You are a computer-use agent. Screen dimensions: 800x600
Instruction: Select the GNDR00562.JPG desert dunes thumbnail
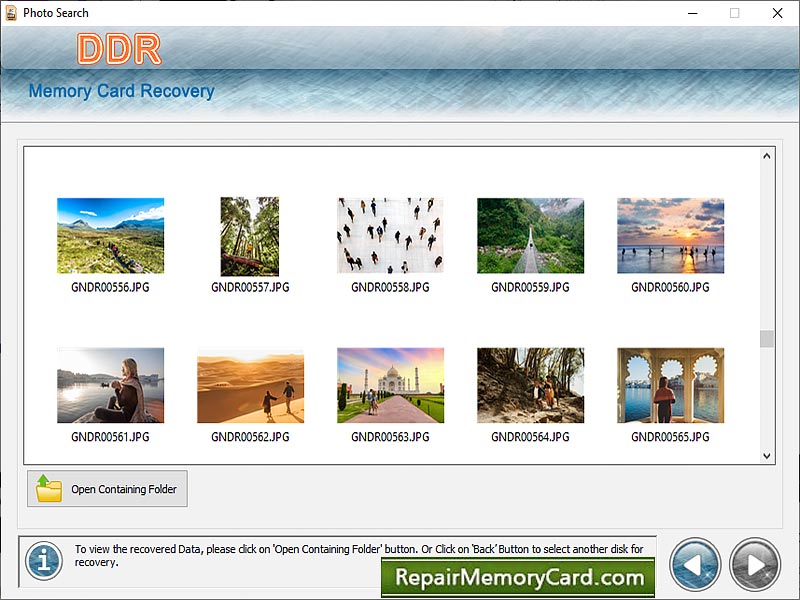[x=251, y=385]
